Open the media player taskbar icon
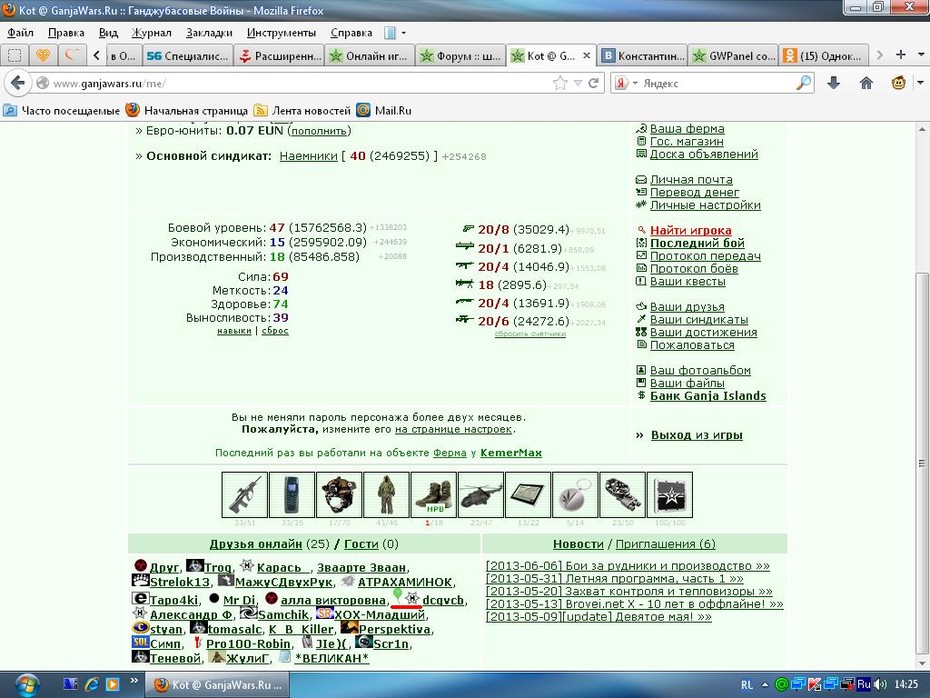Image resolution: width=930 pixels, height=698 pixels. tap(112, 684)
